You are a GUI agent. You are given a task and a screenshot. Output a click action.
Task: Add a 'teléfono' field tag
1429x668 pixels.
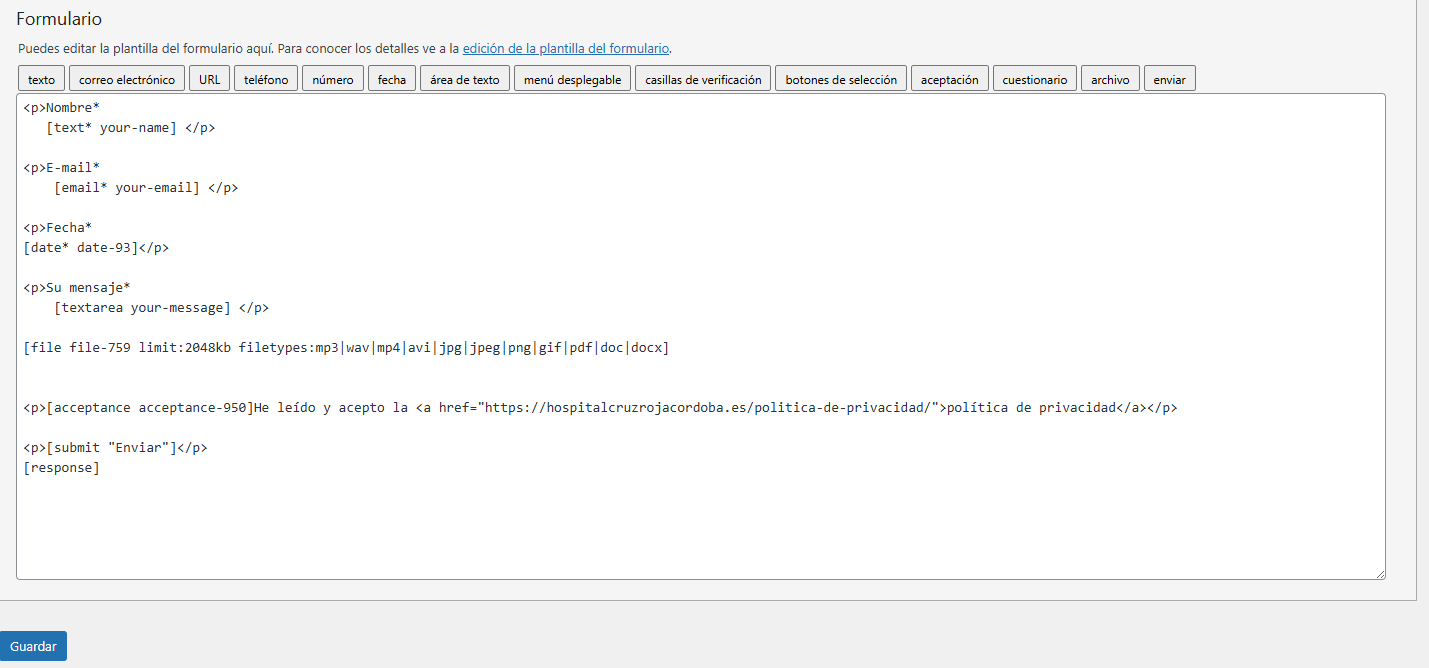tap(266, 79)
